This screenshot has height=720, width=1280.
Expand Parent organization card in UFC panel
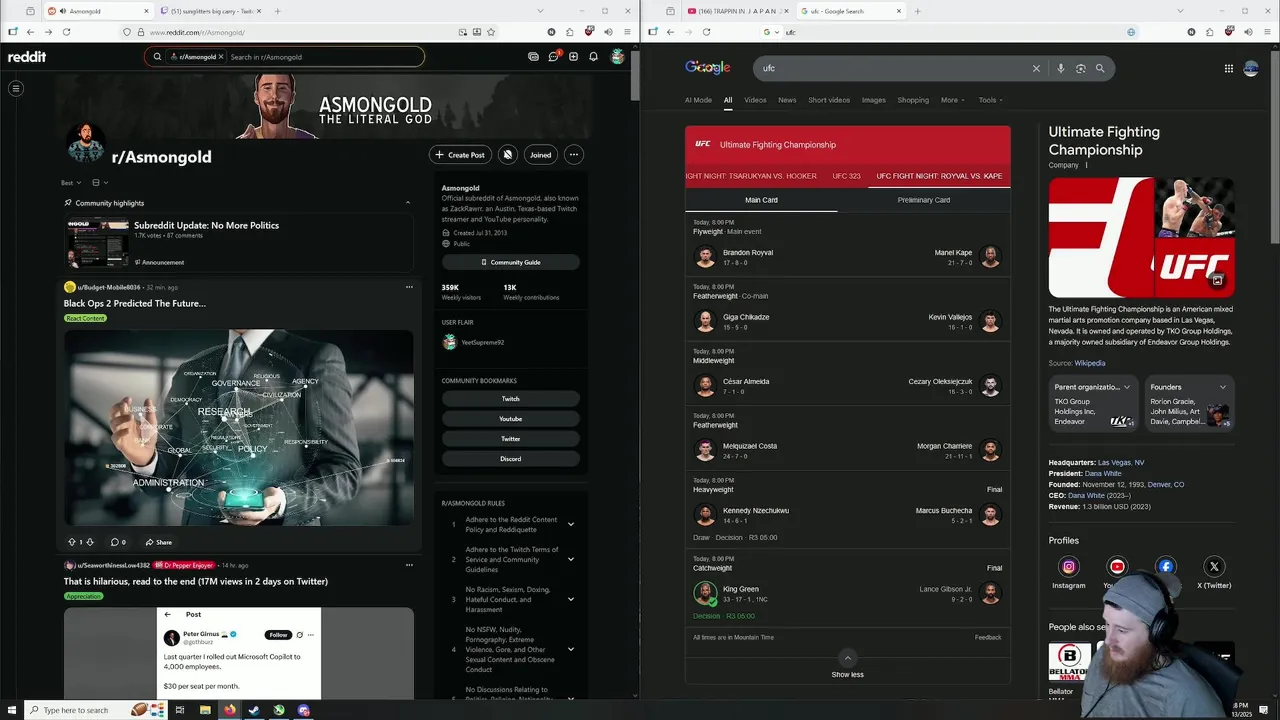[x=1127, y=387]
